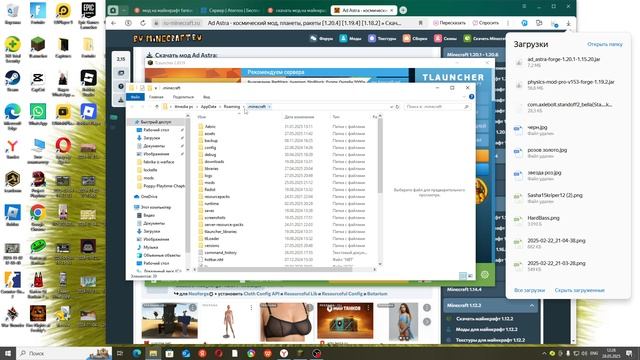Viewport: 640px width, 360px height.
Task: Click the browser downloads arrow icon
Action: pos(568,23)
